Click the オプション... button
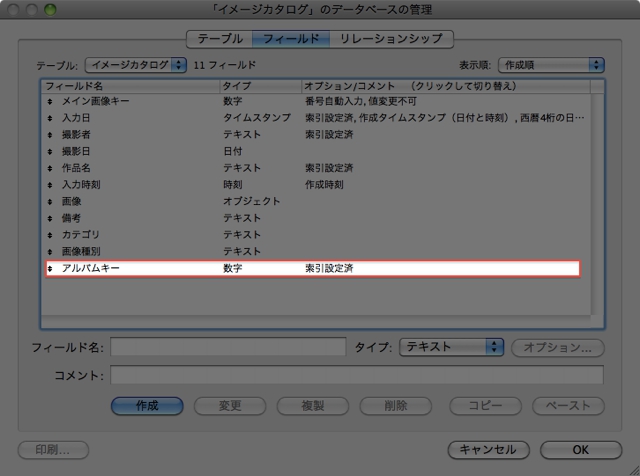Image resolution: width=640 pixels, height=476 pixels. [558, 348]
